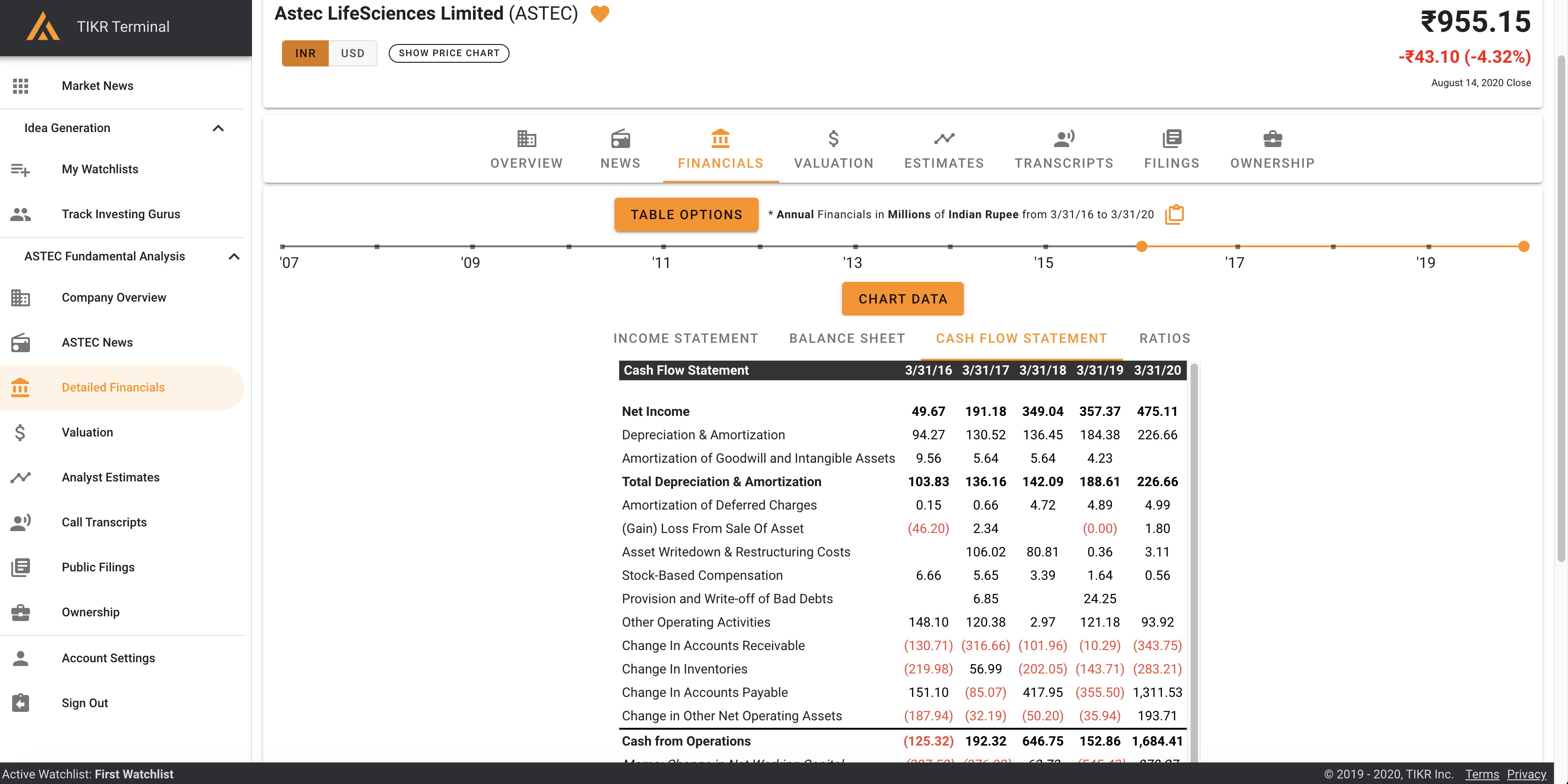Click the '11 tick on the year timeline

tap(664, 246)
